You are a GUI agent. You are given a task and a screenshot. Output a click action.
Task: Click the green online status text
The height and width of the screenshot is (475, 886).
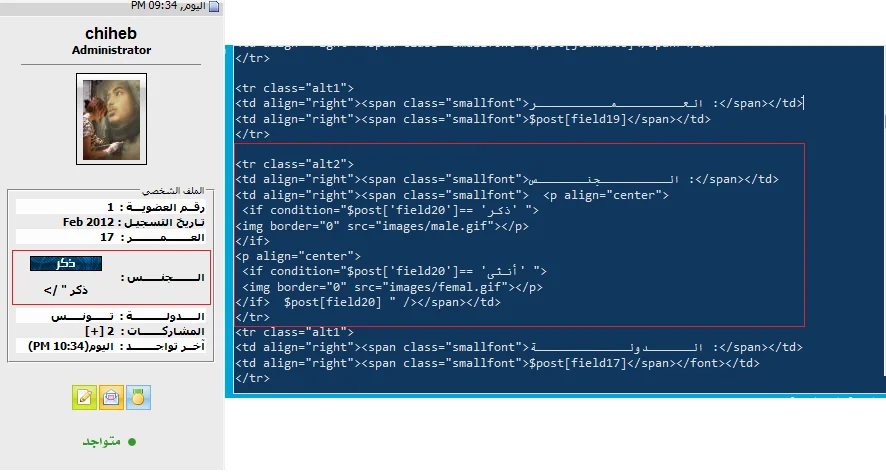[102, 441]
